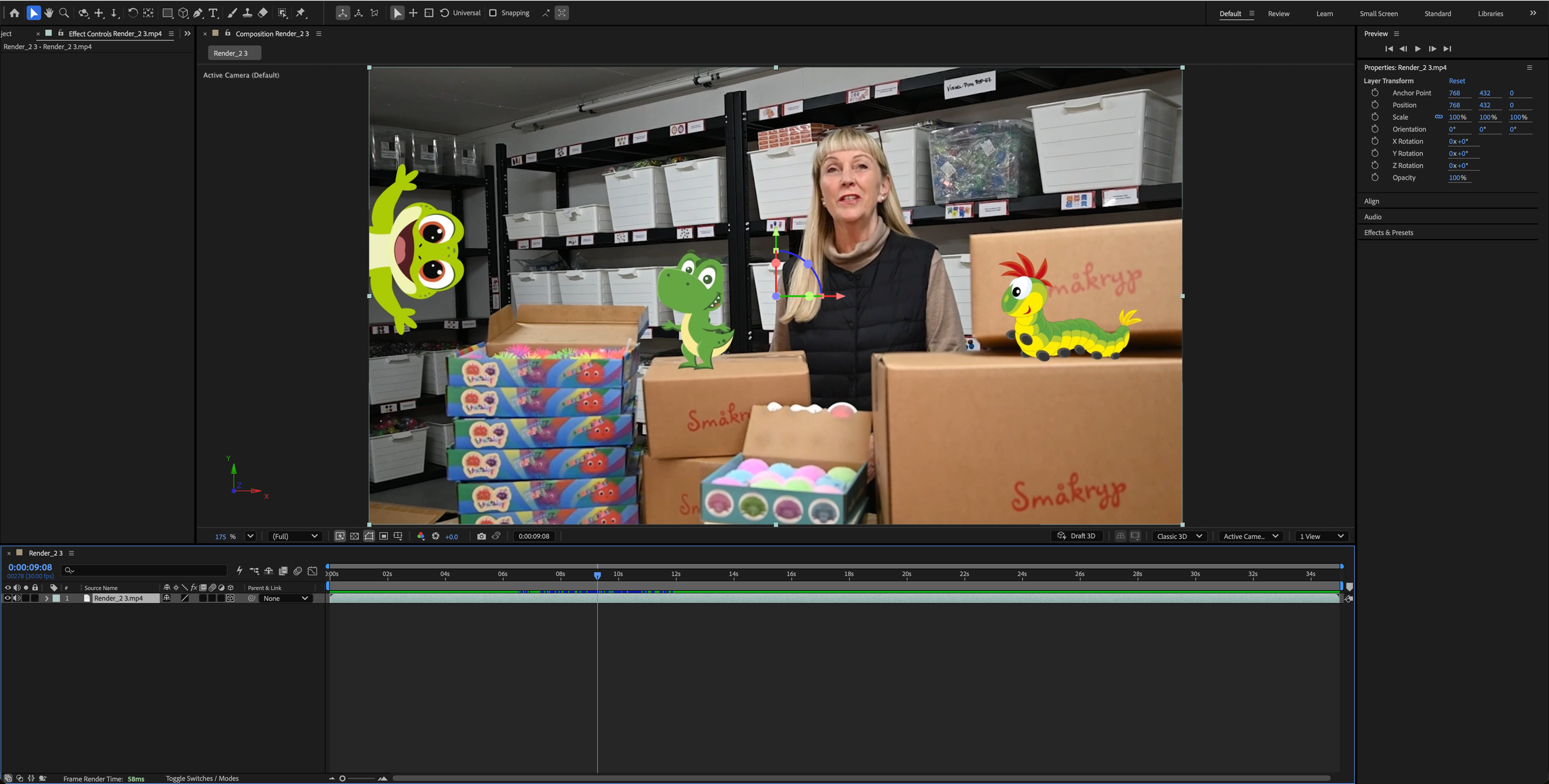This screenshot has width=1549, height=784.
Task: Open the (Full) resolution dropdown
Action: click(x=296, y=536)
